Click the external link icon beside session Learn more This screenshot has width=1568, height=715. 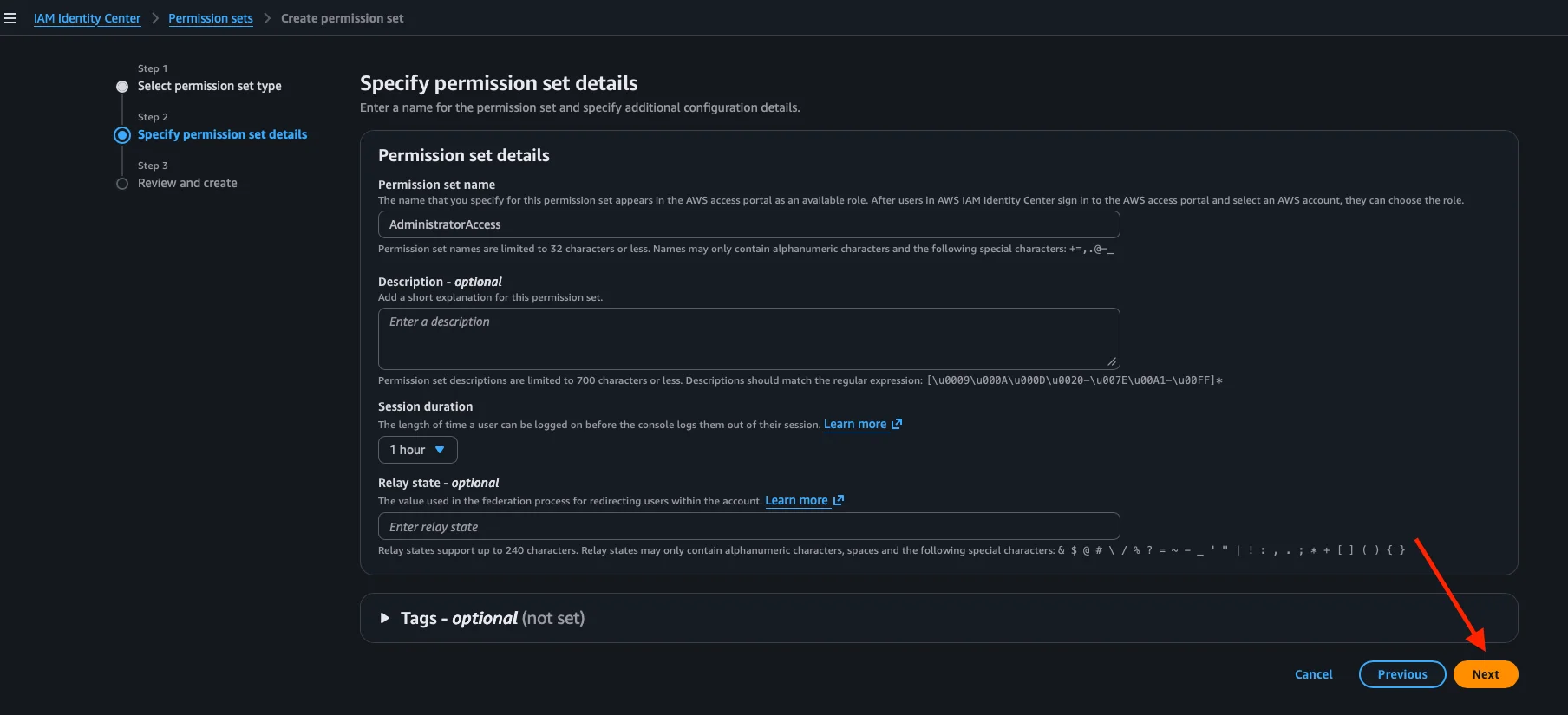pos(897,424)
